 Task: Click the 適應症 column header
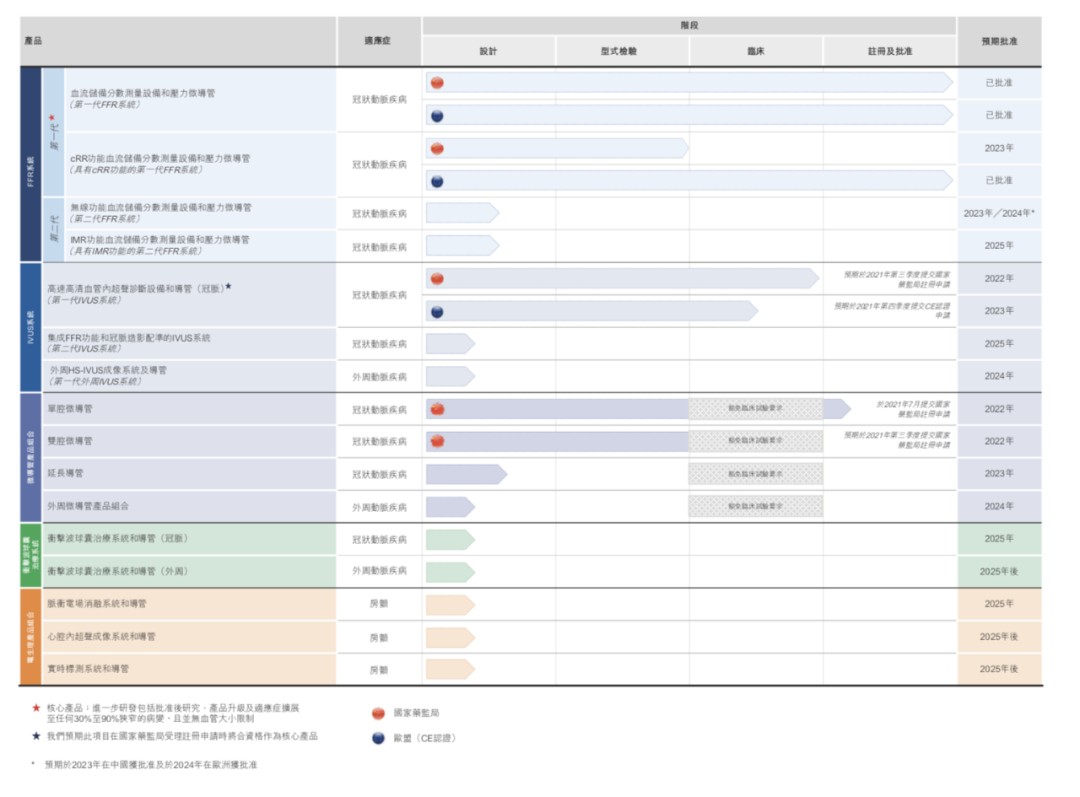pos(379,41)
